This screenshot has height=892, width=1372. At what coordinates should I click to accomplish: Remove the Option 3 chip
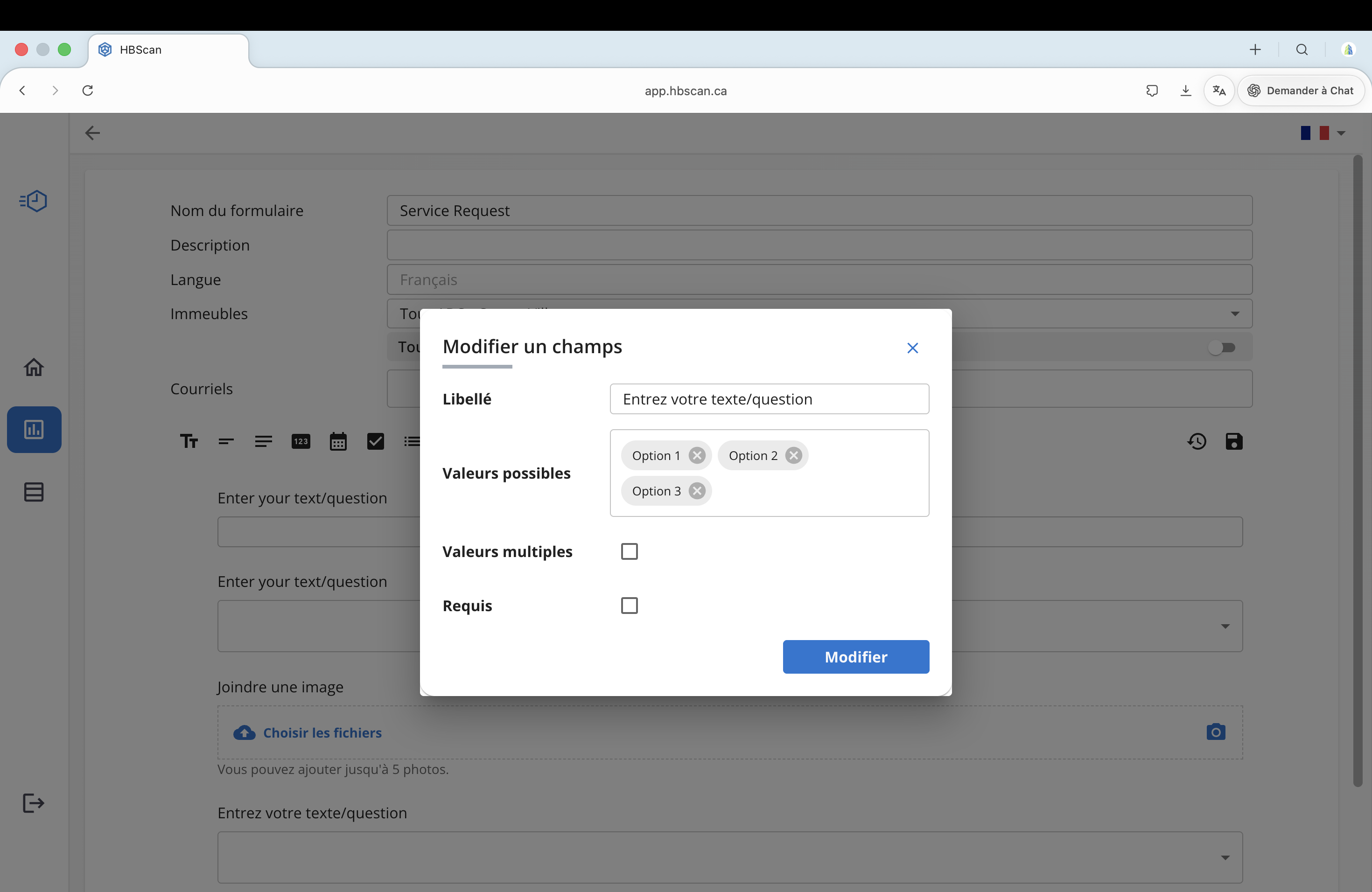(697, 491)
